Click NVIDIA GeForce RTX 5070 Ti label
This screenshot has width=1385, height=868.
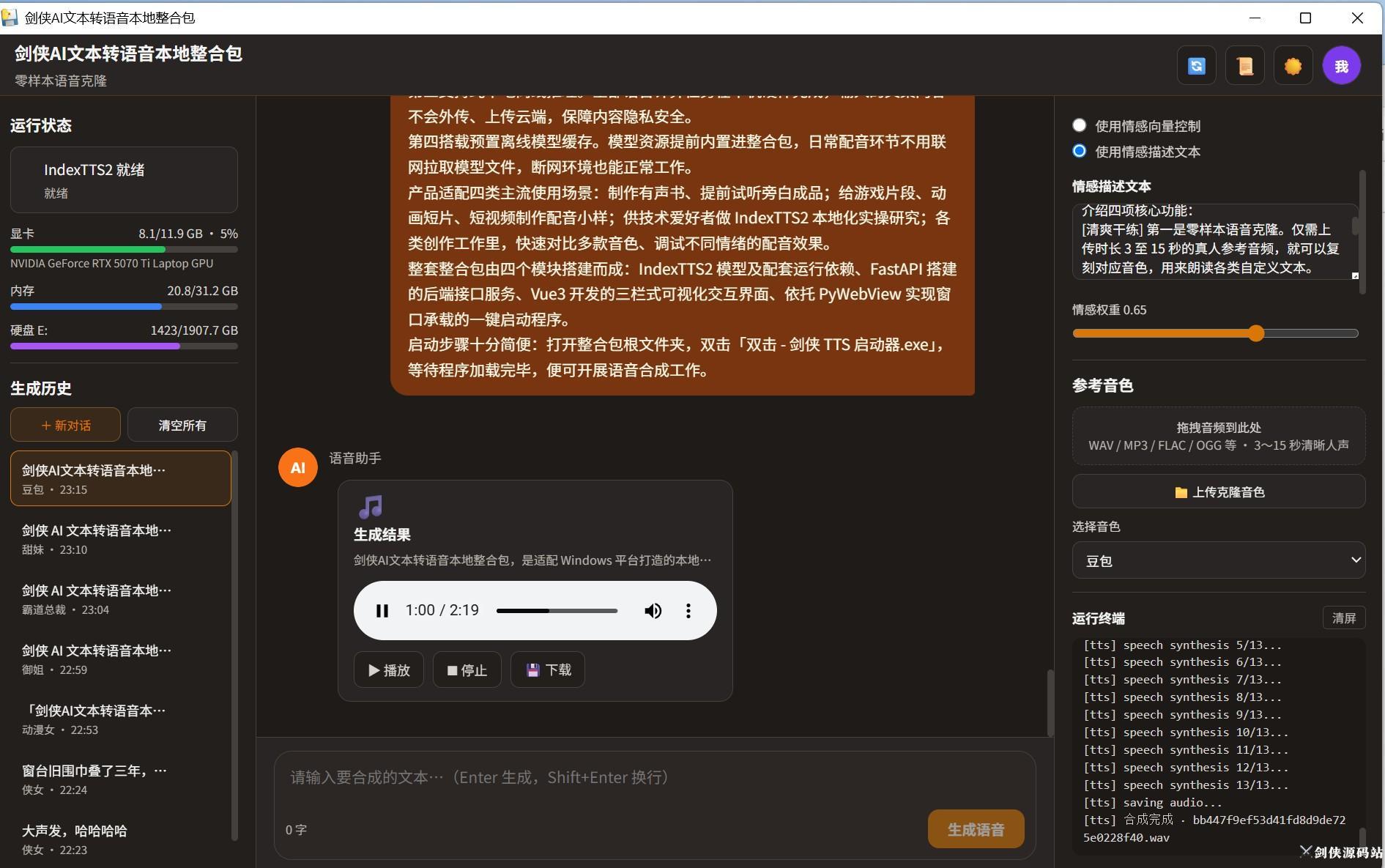click(x=112, y=263)
